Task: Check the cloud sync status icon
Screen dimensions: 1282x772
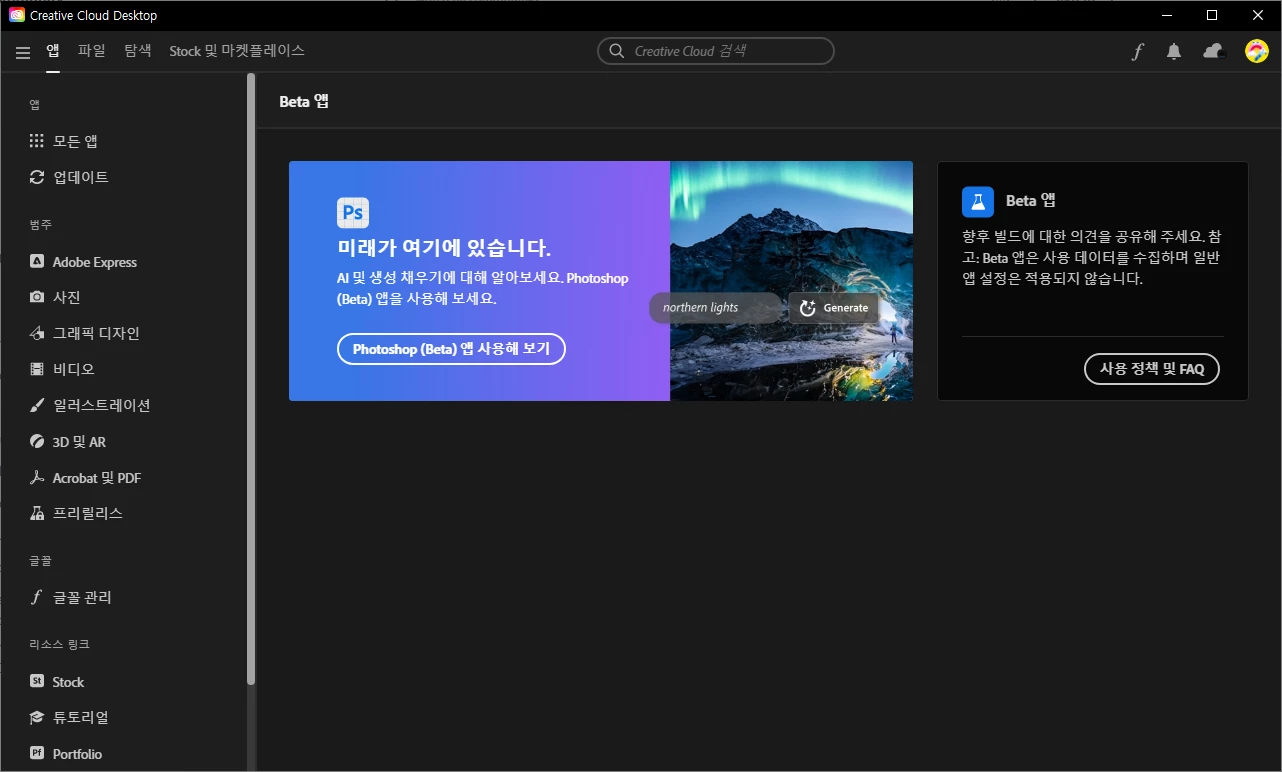Action: tap(1213, 51)
